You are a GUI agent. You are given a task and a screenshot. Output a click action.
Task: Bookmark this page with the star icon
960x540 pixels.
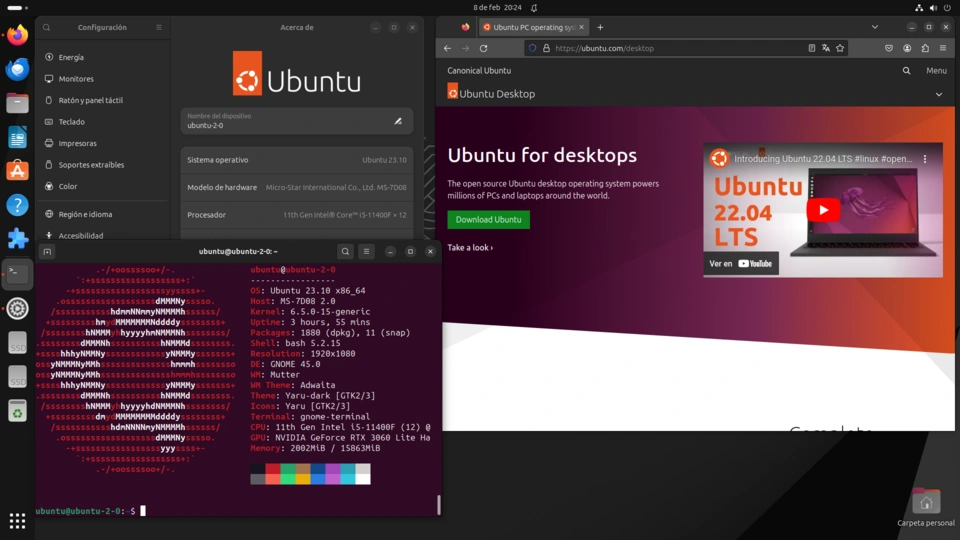[840, 48]
